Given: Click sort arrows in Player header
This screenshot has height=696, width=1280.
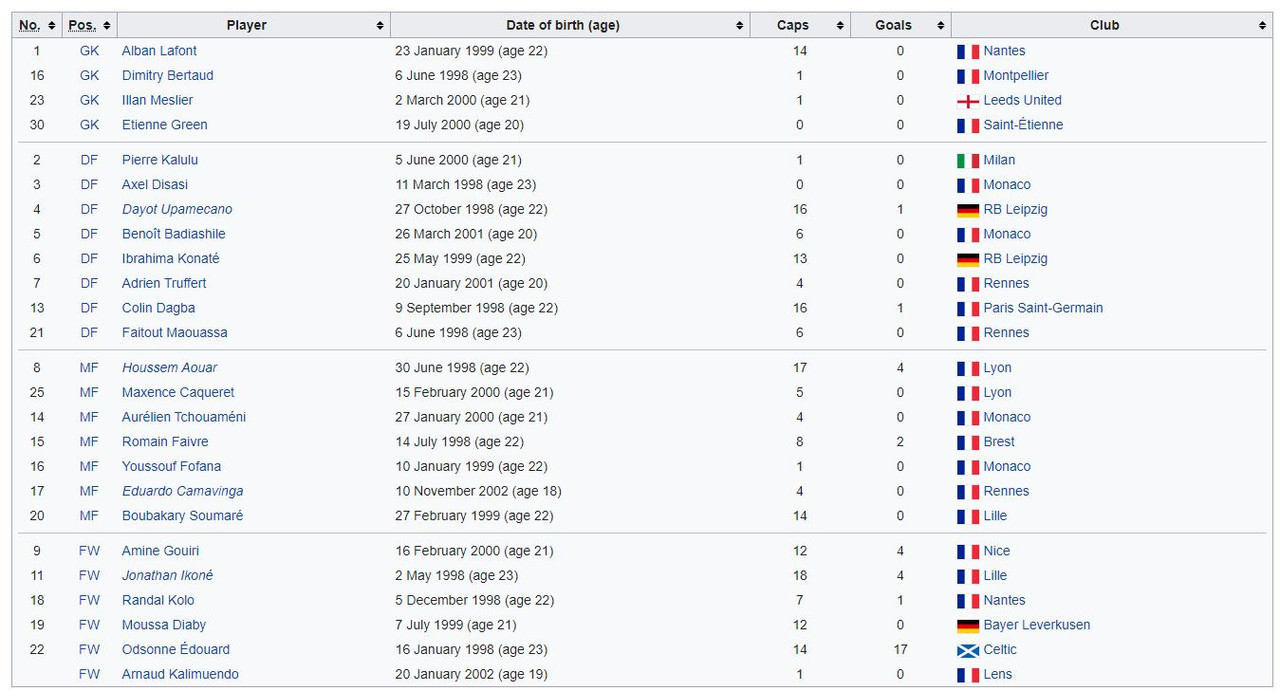Looking at the screenshot, I should click(380, 25).
